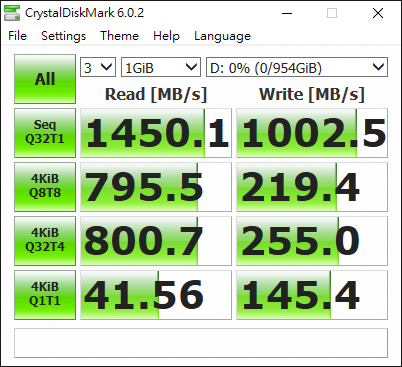Start the 4KiB Q32T4 test
Image resolution: width=402 pixels, height=367 pixels.
45,241
